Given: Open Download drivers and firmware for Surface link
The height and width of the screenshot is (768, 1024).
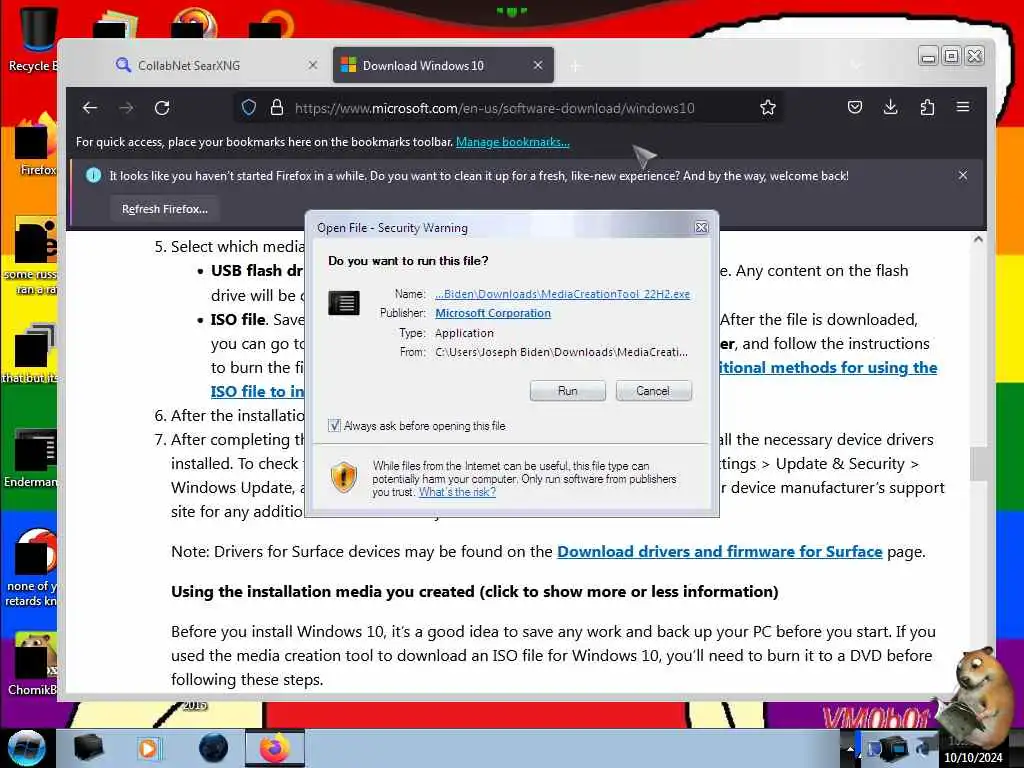Looking at the screenshot, I should pos(720,551).
